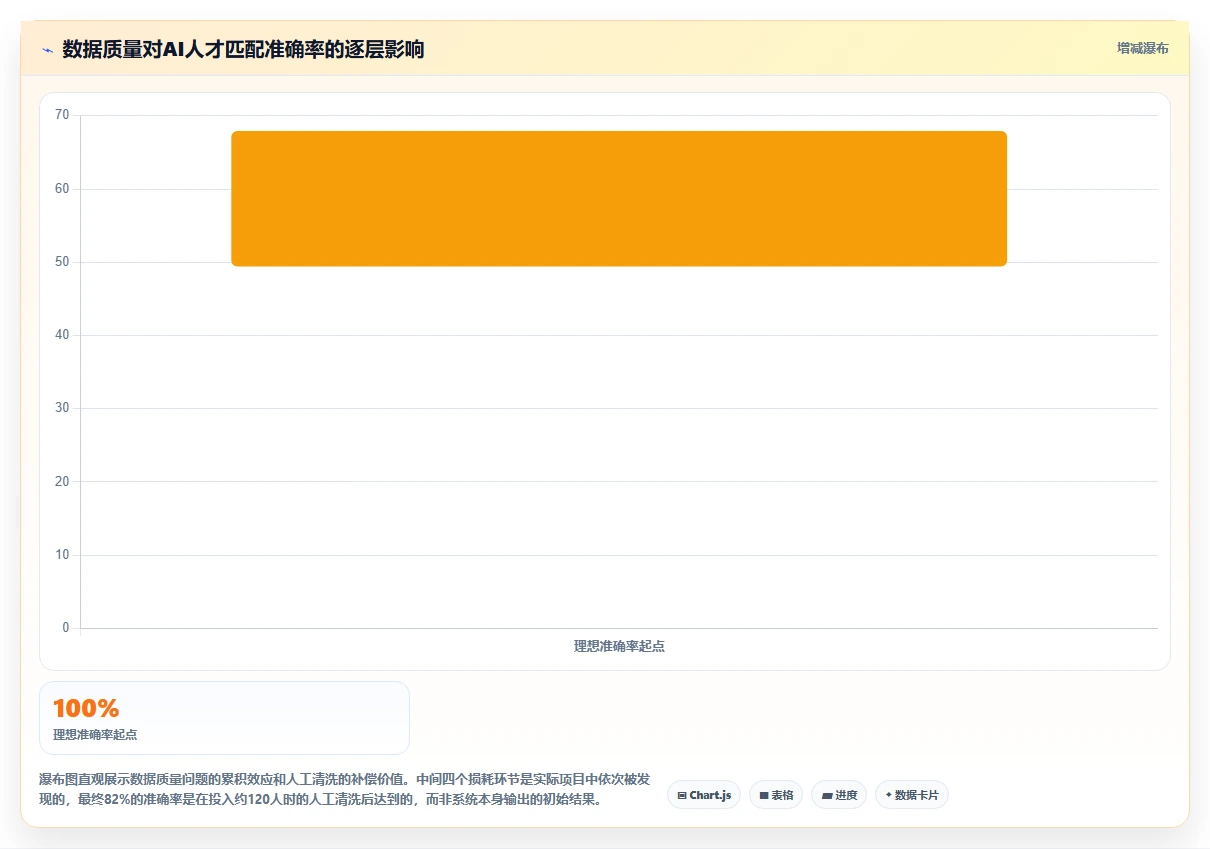Click the orange waterfall bar in the chart
Screen dimensions: 1210x849
click(x=619, y=198)
